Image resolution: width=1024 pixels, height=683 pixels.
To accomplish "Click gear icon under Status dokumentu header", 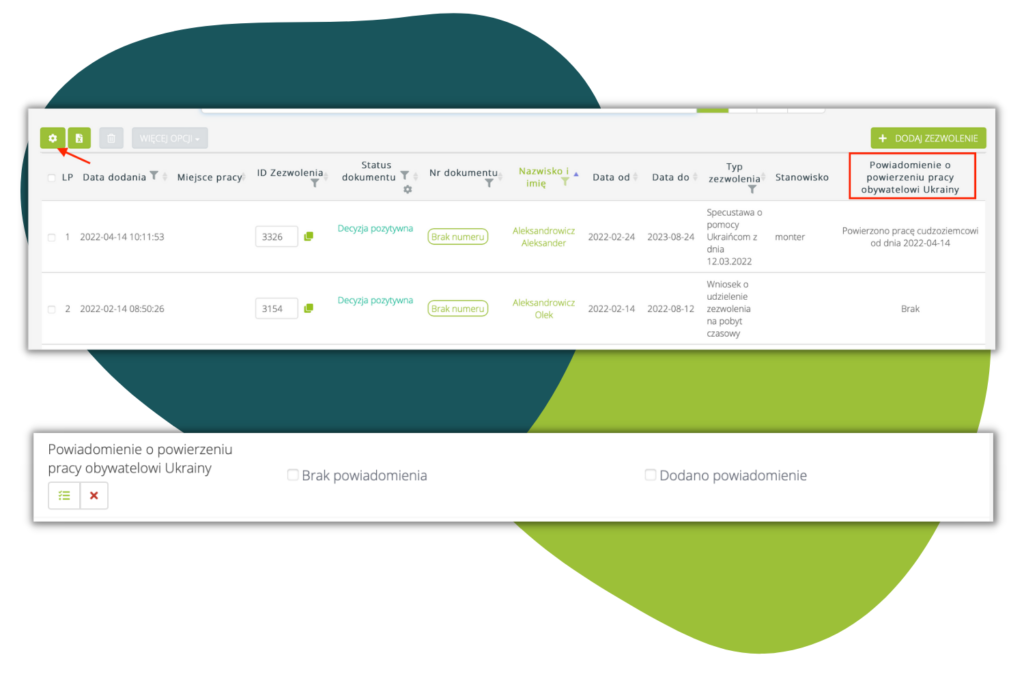I will tap(407, 190).
